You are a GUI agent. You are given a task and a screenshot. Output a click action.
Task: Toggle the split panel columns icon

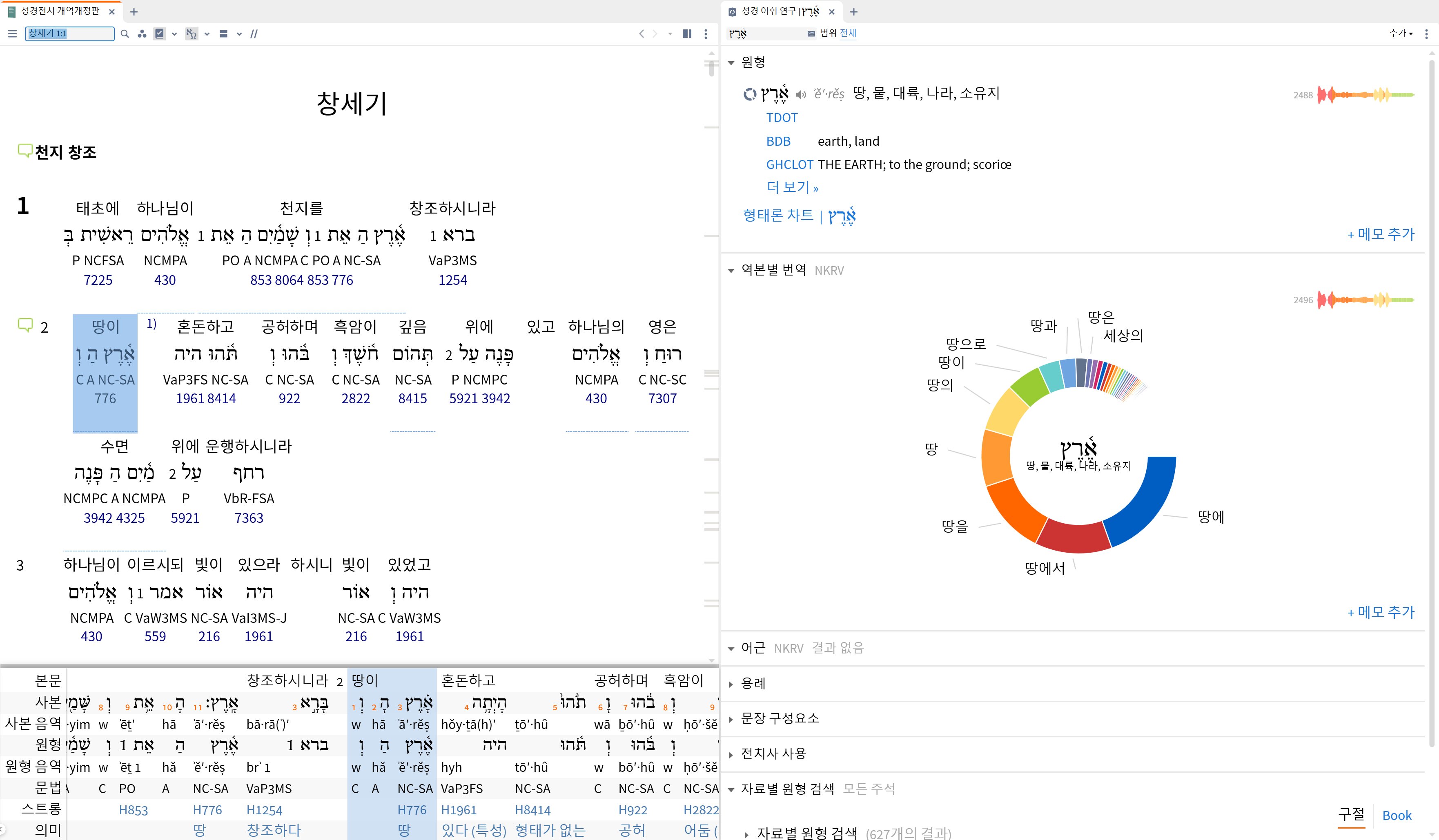pyautogui.click(x=687, y=33)
